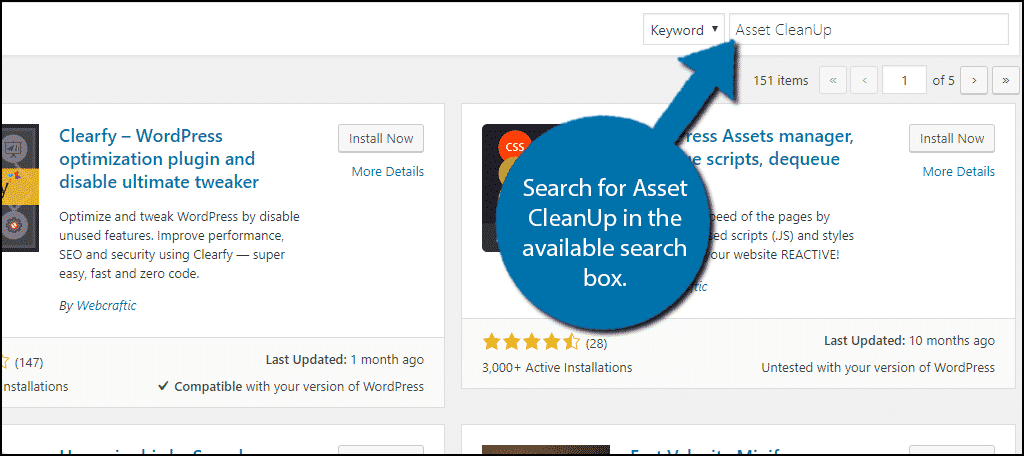The width and height of the screenshot is (1024, 456).
Task: Go to the first page of results
Action: pyautogui.click(x=833, y=80)
